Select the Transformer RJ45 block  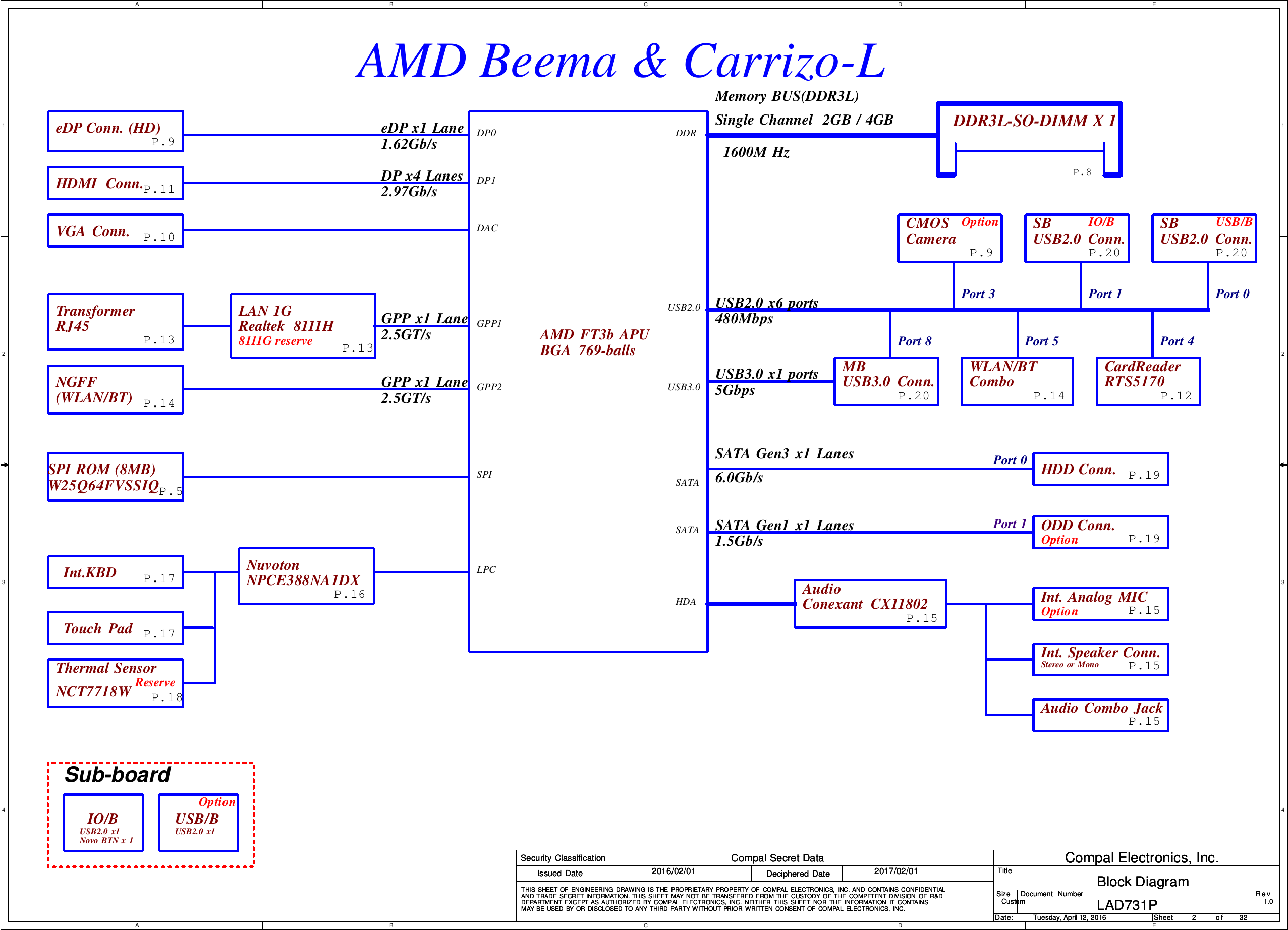click(x=116, y=322)
